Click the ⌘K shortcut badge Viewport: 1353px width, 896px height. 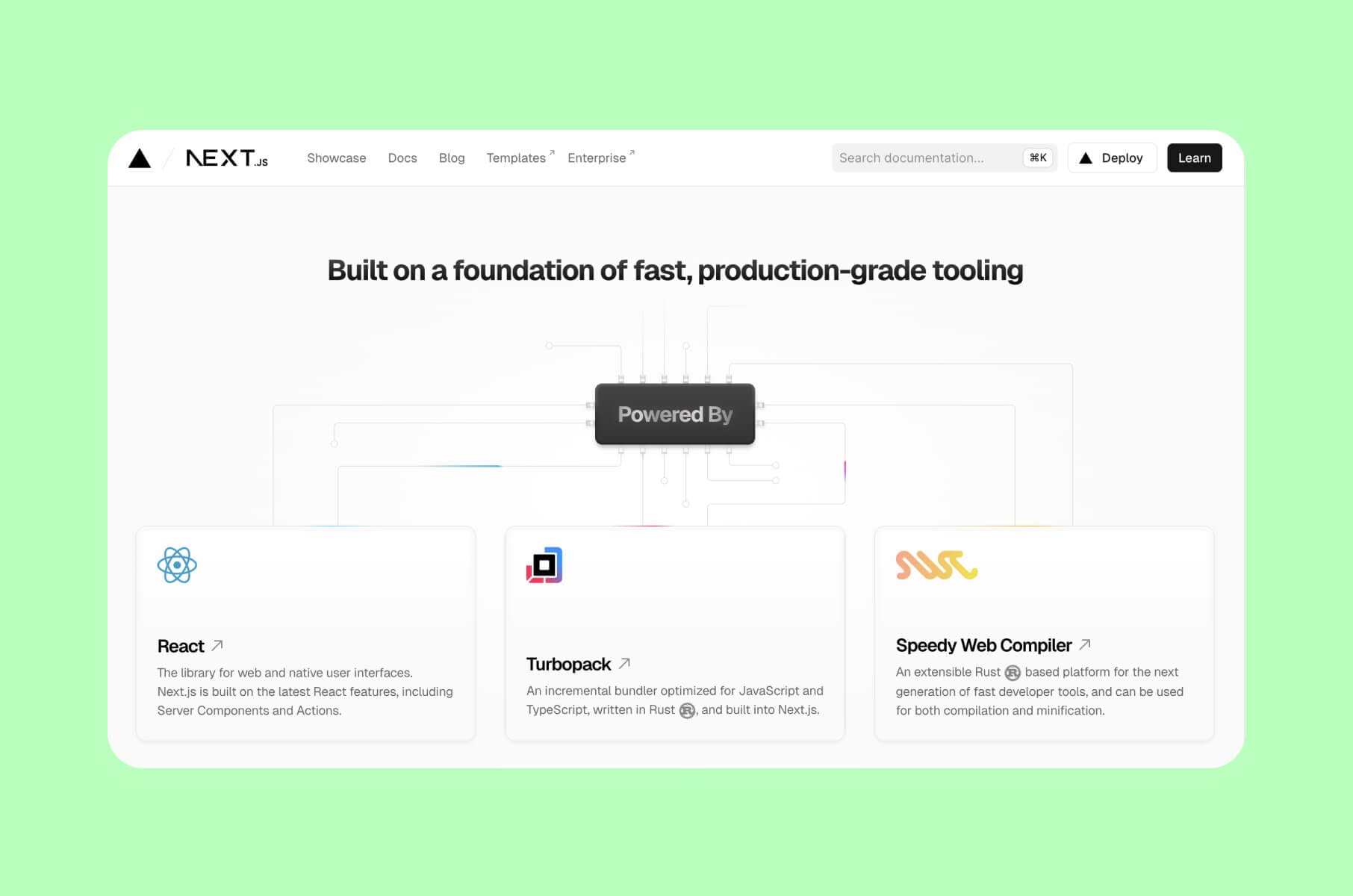[x=1038, y=158]
